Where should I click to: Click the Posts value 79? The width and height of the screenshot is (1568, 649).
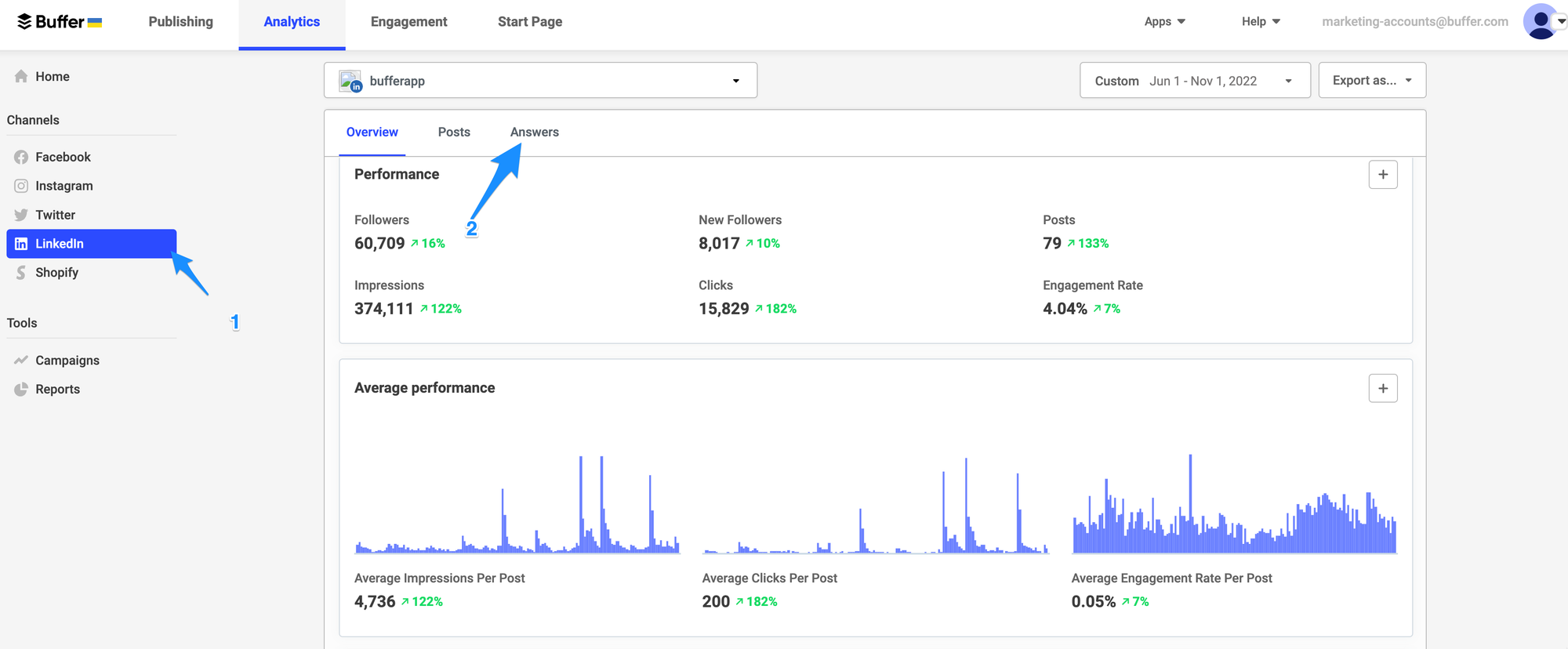pos(1052,243)
